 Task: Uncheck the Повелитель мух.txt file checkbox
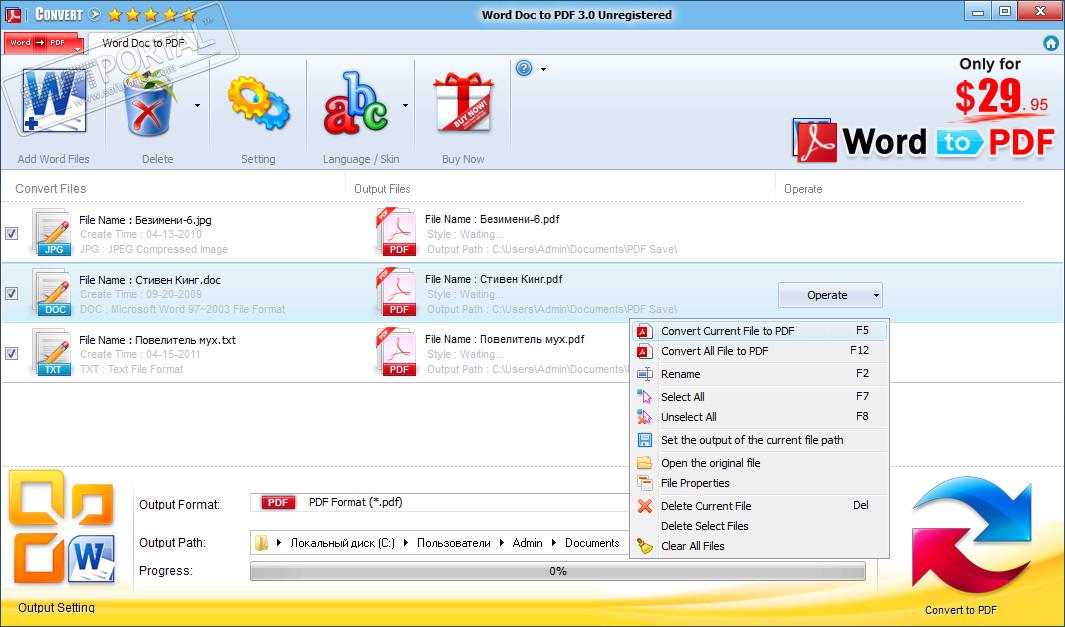click(x=12, y=353)
